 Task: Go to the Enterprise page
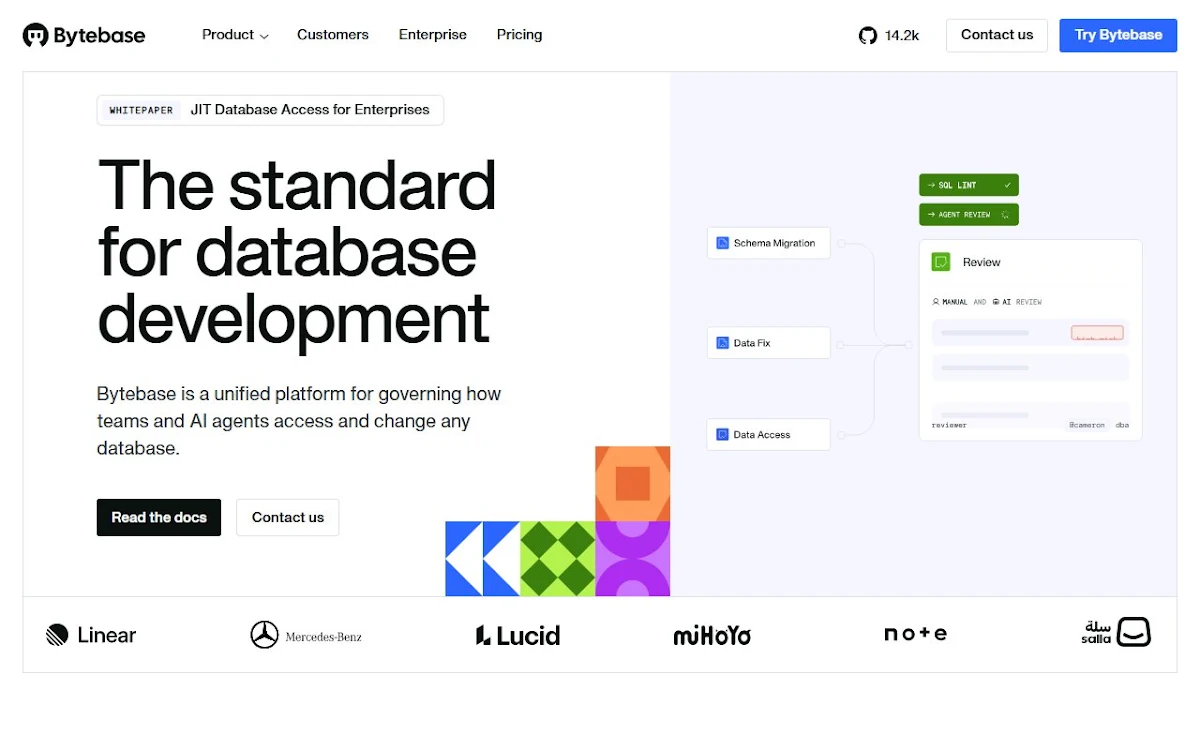(433, 35)
